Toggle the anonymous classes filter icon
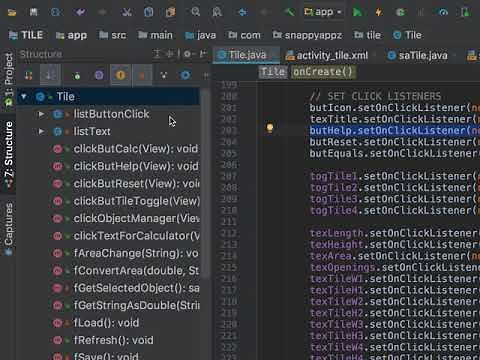The width and height of the screenshot is (480, 360). (164, 75)
